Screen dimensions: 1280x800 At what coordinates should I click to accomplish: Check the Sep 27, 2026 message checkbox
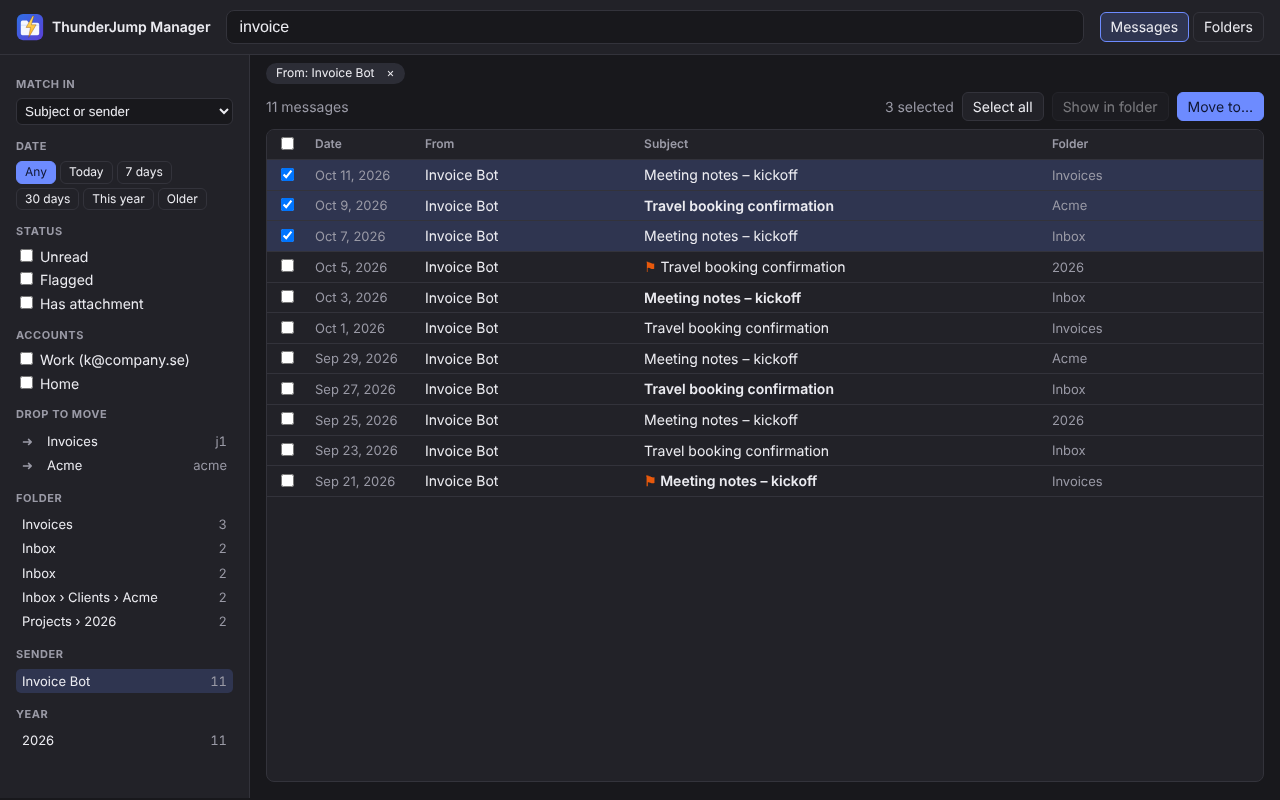(x=288, y=389)
